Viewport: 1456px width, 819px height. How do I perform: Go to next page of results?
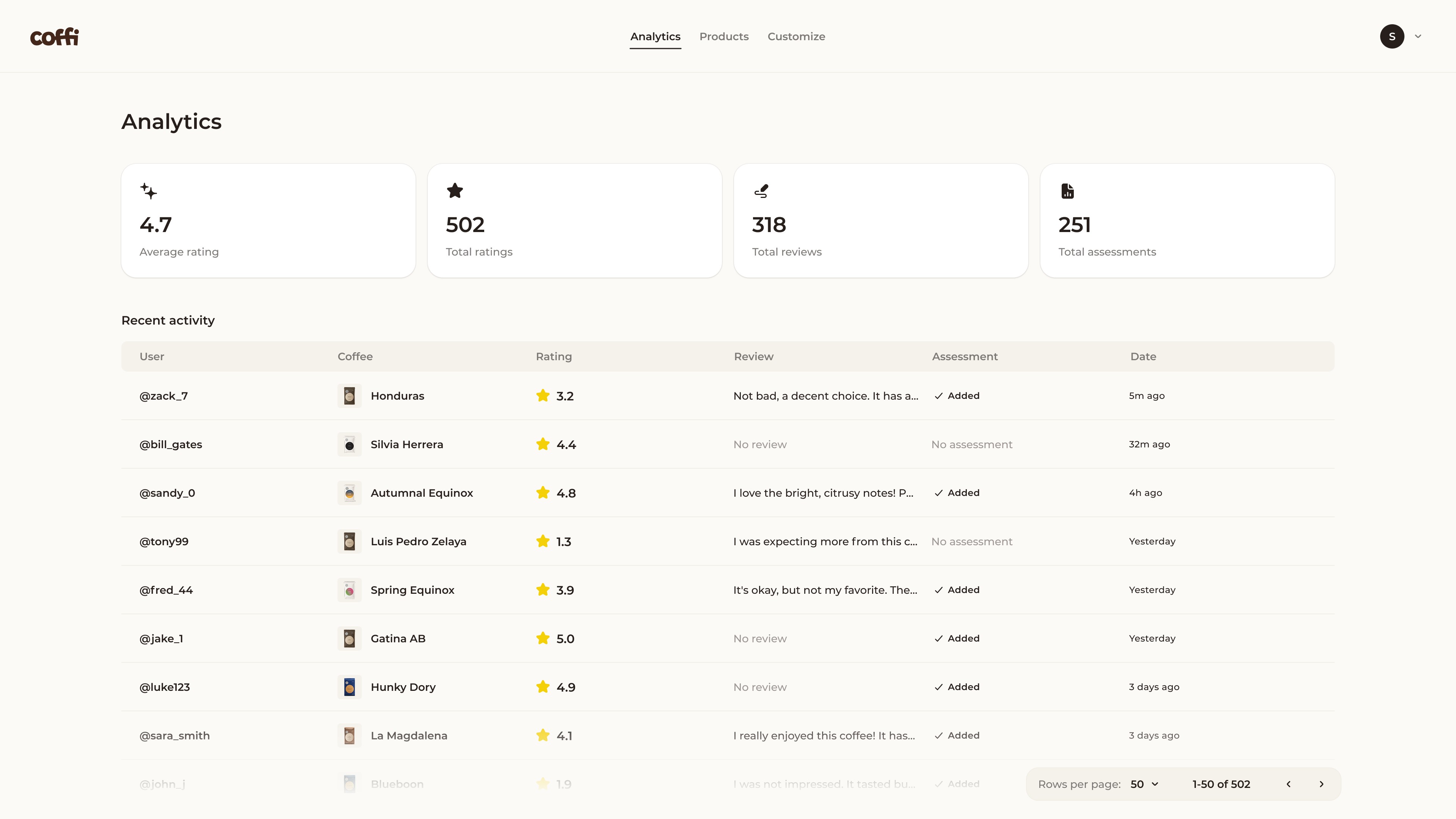point(1321,784)
